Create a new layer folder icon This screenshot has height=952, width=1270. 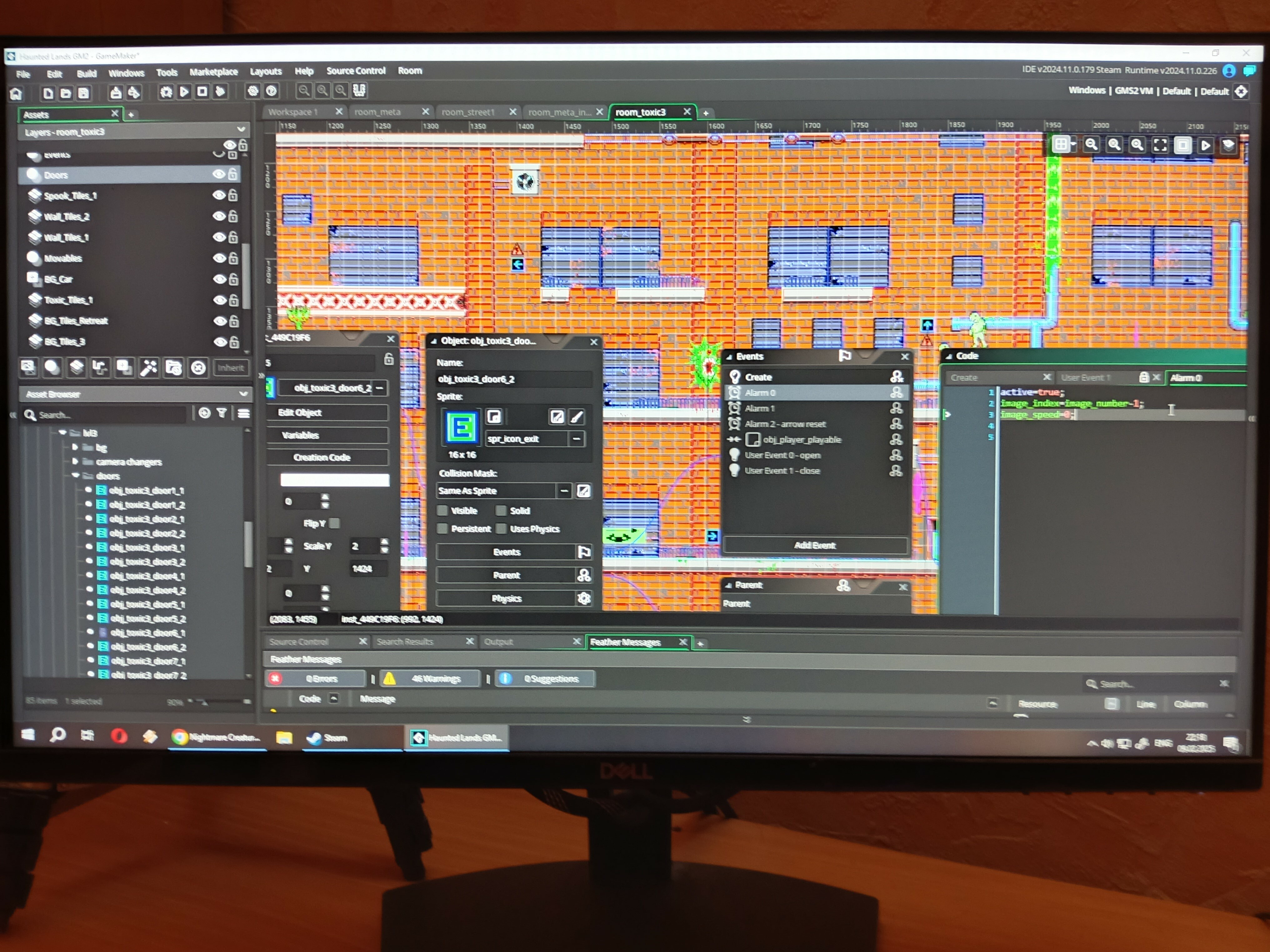pos(173,368)
